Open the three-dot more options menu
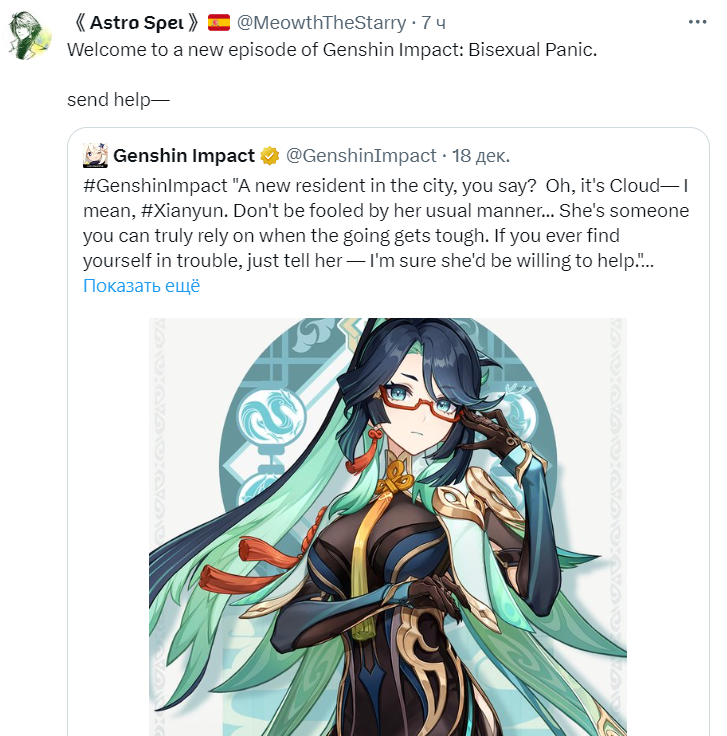Screen dimensions: 727x736 tap(697, 22)
